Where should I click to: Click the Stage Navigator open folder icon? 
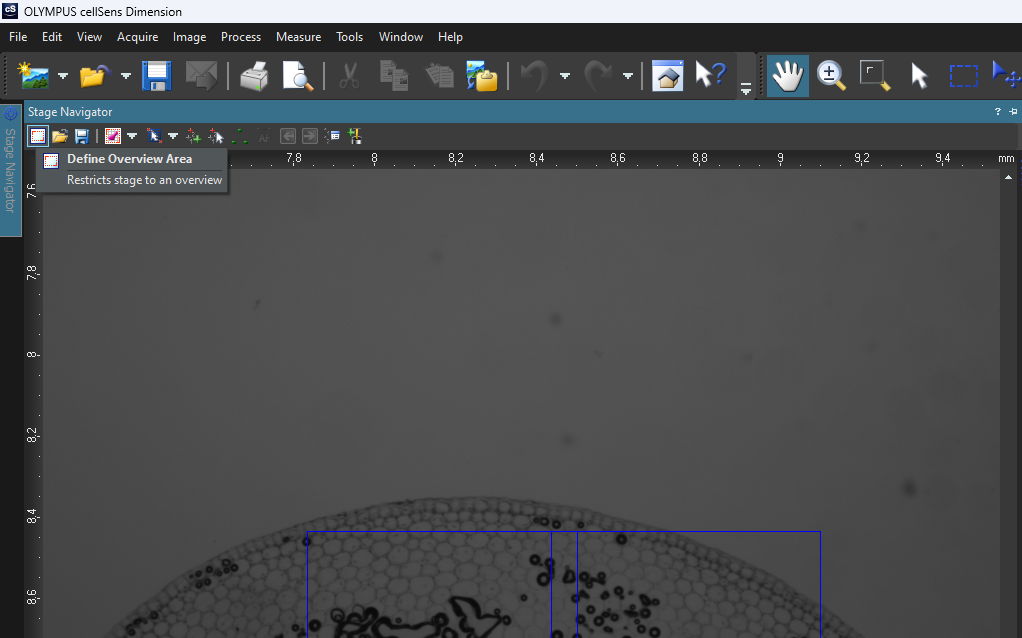pyautogui.click(x=60, y=136)
